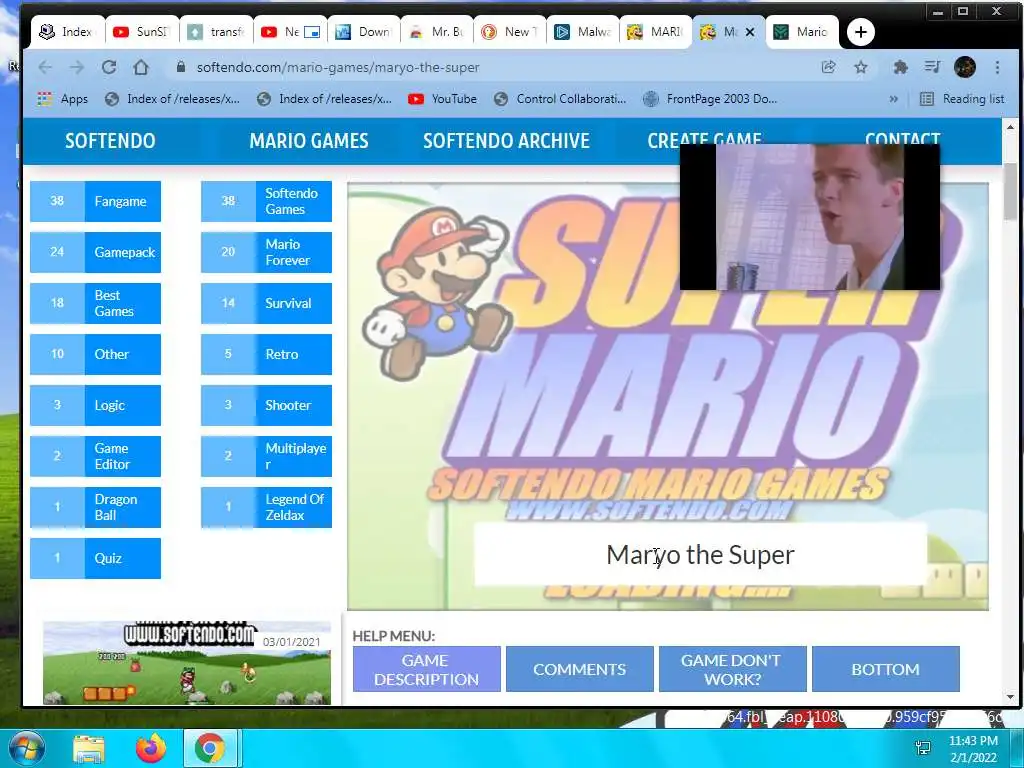Select the Fangame category
This screenshot has height=768, width=1024.
pos(95,201)
